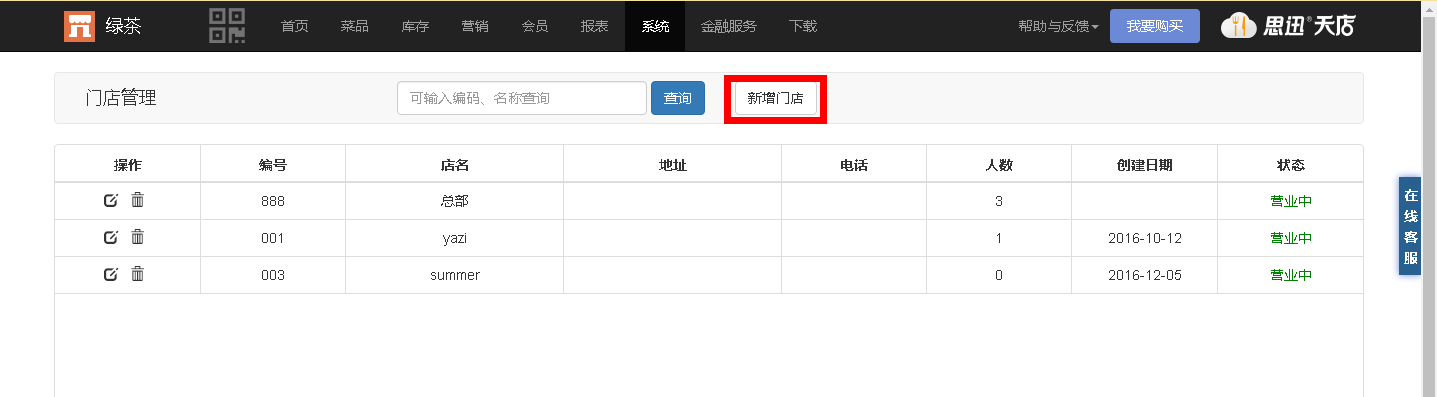
Task: Click the 人数 column header
Action: click(999, 165)
